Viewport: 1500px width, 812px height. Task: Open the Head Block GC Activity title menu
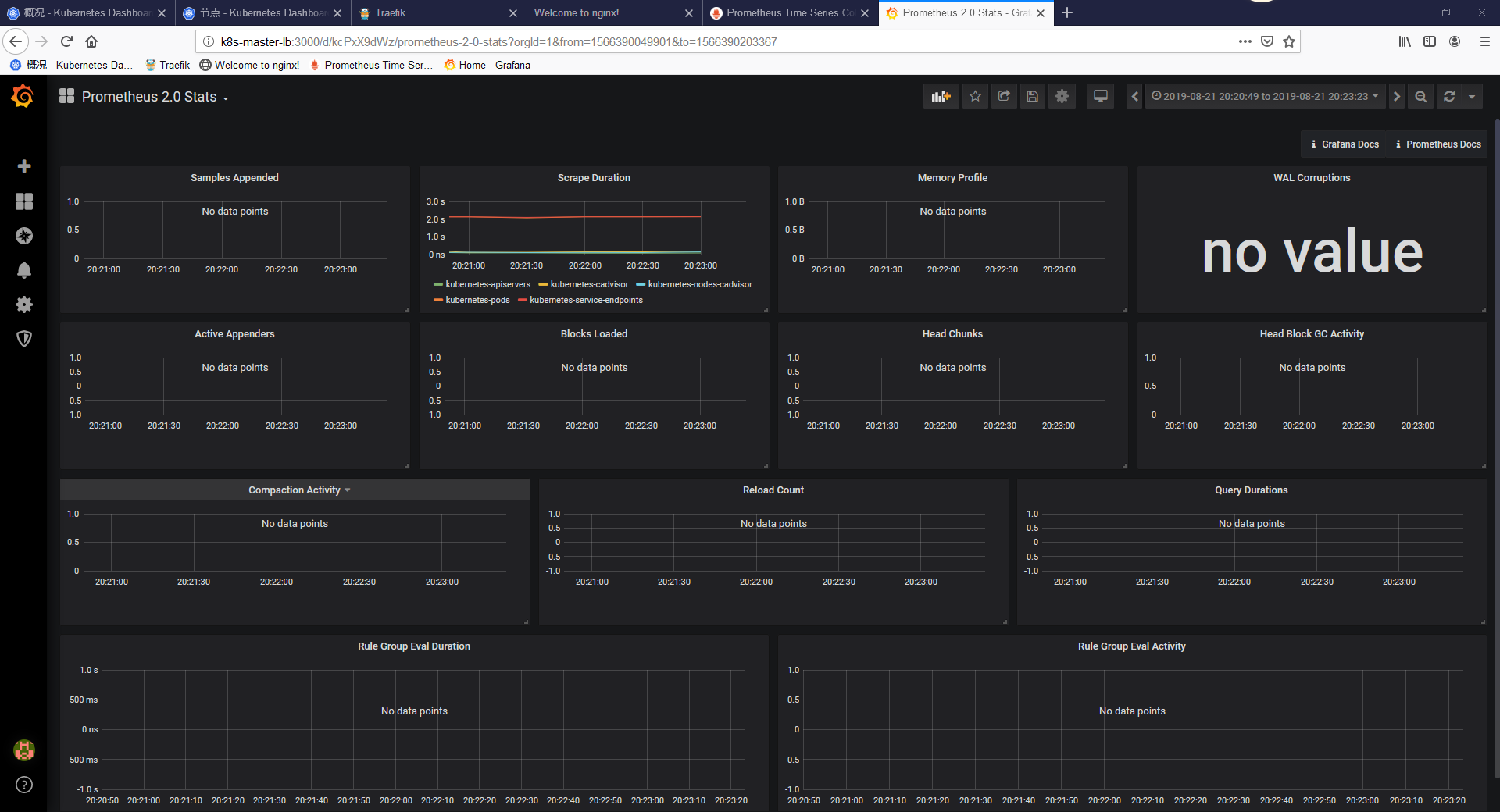pyautogui.click(x=1312, y=334)
